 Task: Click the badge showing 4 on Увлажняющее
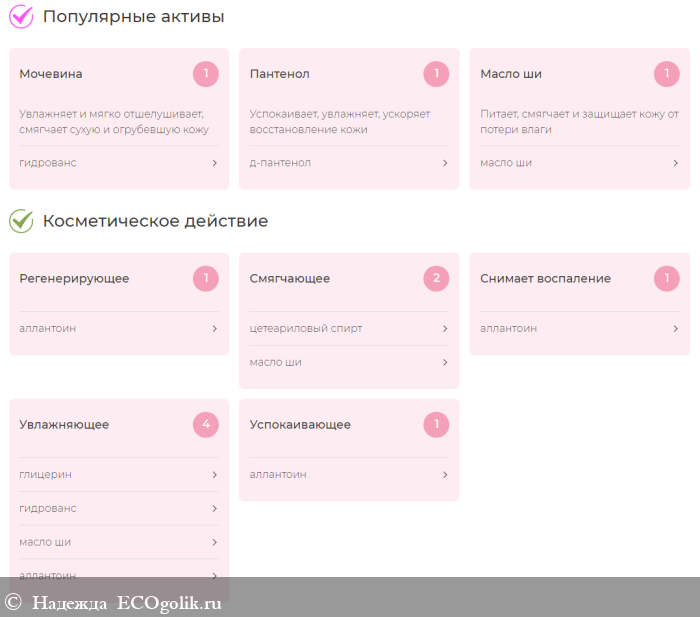(206, 425)
